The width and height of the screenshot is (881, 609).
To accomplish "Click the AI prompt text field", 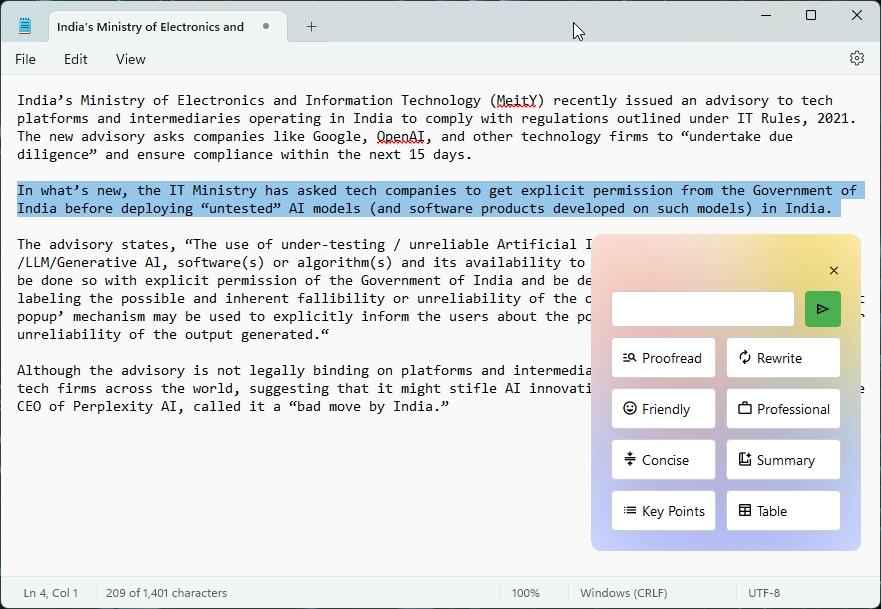I will tap(703, 308).
